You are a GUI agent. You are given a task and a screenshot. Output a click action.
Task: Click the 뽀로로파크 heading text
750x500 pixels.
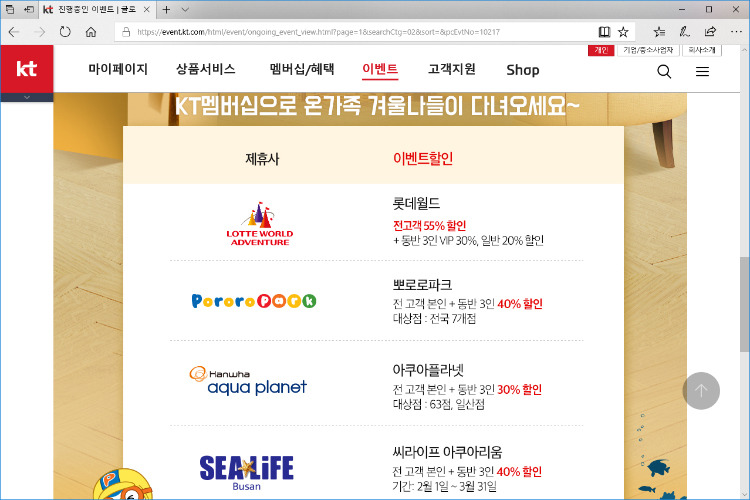point(422,285)
